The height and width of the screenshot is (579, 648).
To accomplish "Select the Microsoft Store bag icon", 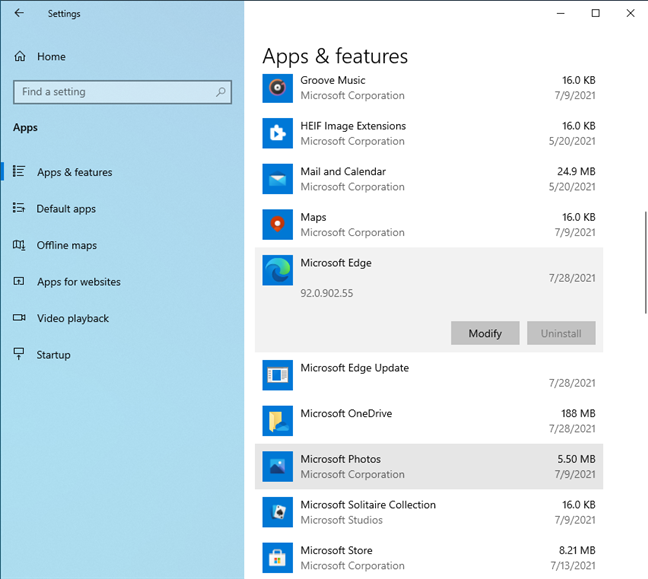I will point(277,558).
